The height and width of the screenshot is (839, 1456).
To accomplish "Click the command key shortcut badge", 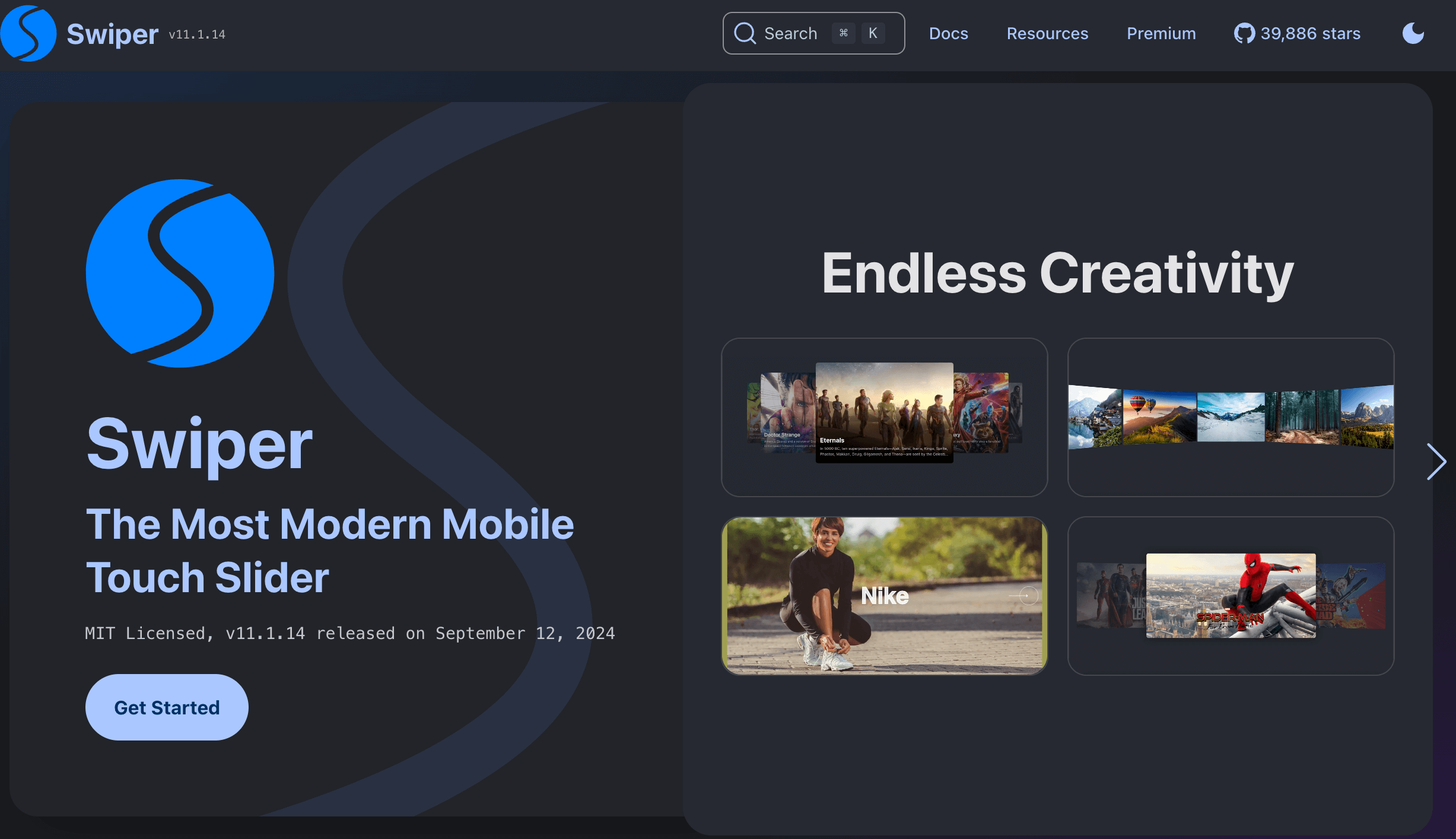I will 843,33.
